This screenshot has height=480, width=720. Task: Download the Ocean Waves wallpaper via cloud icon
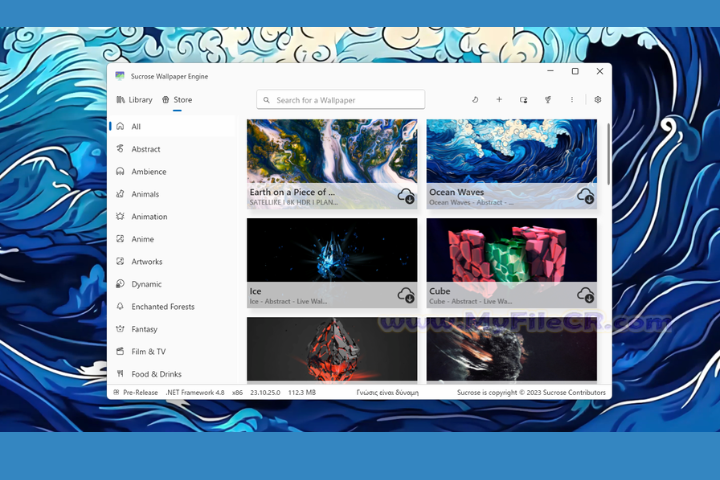(585, 195)
